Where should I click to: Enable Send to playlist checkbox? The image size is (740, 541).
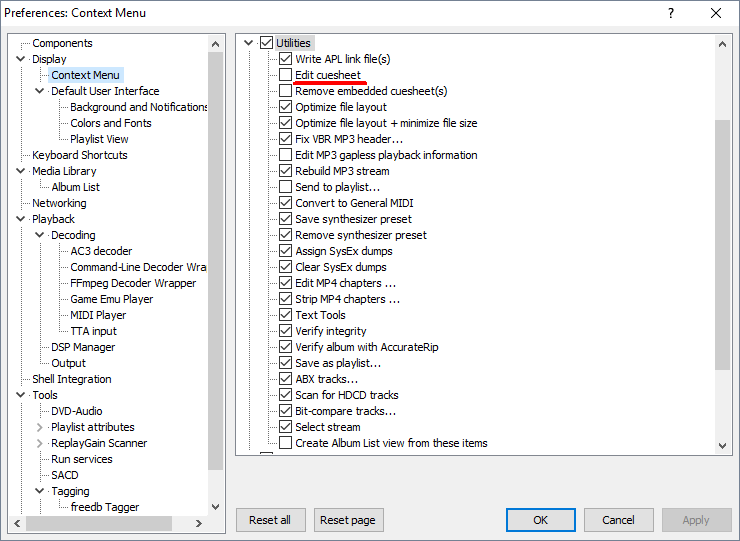[x=286, y=187]
